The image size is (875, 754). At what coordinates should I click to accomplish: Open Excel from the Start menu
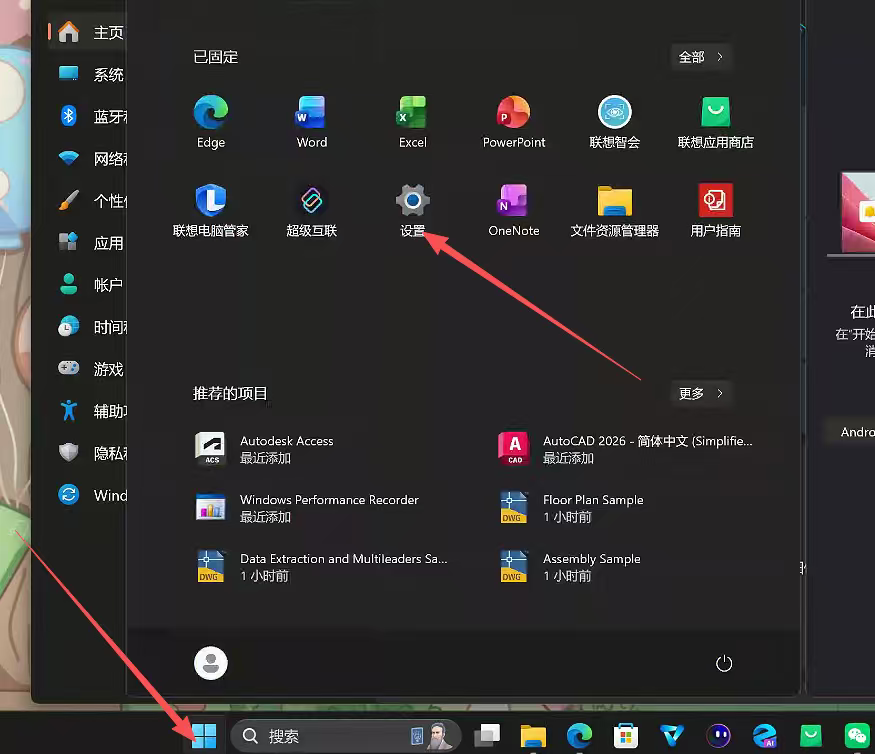pyautogui.click(x=412, y=113)
